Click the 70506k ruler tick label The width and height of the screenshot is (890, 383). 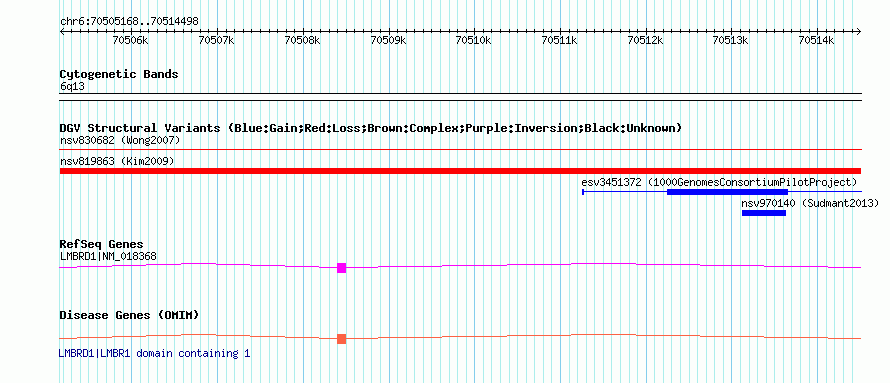[x=131, y=40]
